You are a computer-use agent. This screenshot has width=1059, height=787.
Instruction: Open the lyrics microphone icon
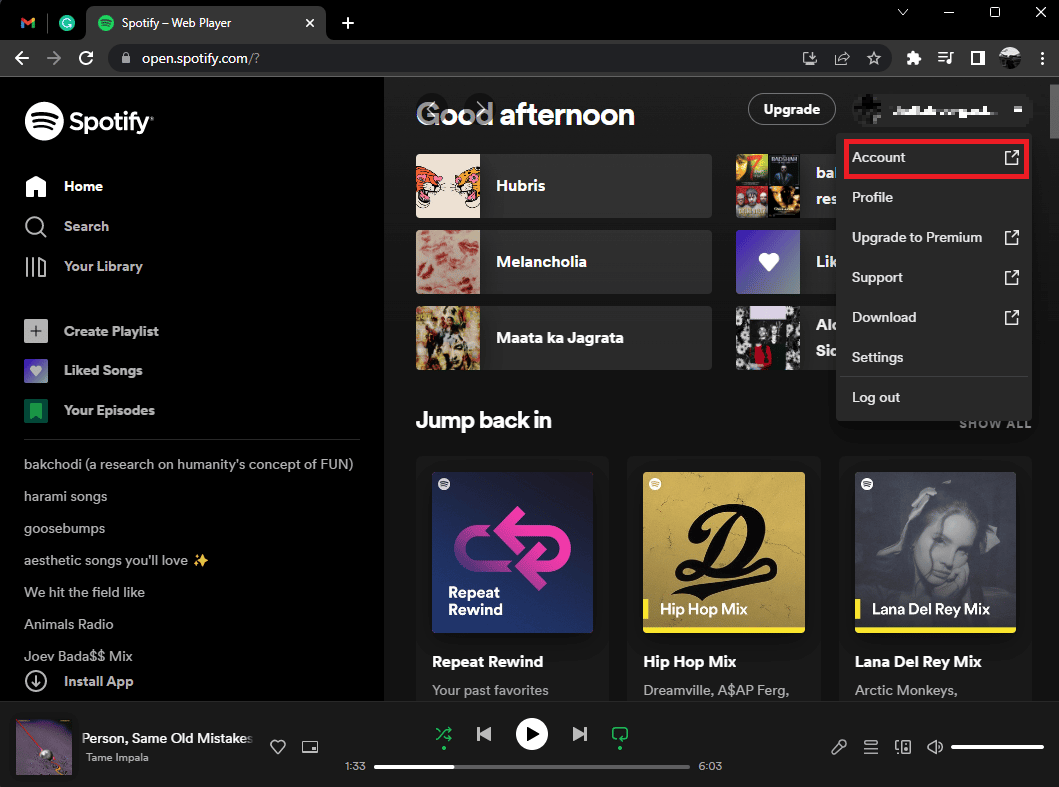pyautogui.click(x=839, y=746)
